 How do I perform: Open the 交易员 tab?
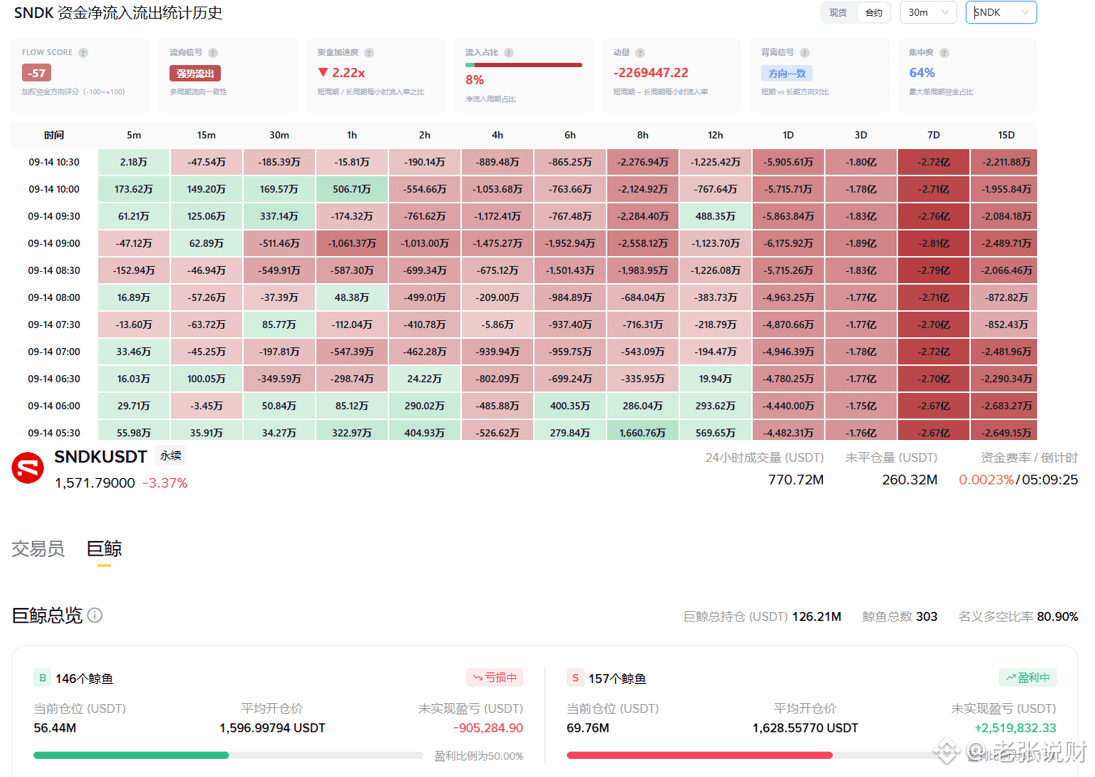[x=38, y=549]
